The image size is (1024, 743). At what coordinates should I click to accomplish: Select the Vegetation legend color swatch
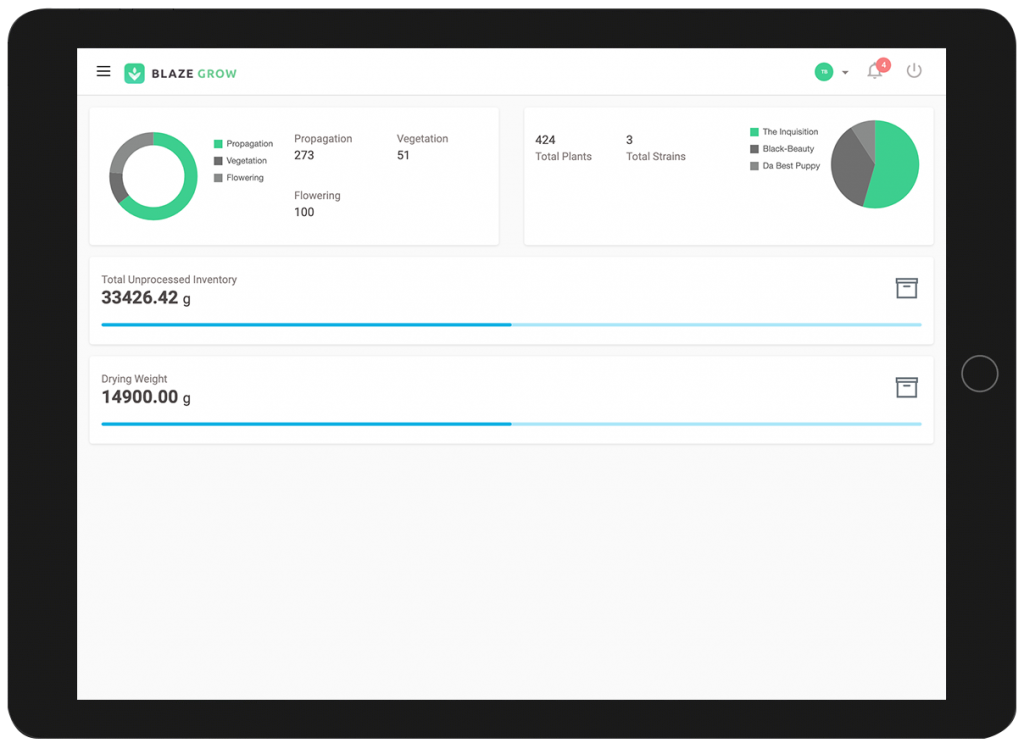click(218, 161)
